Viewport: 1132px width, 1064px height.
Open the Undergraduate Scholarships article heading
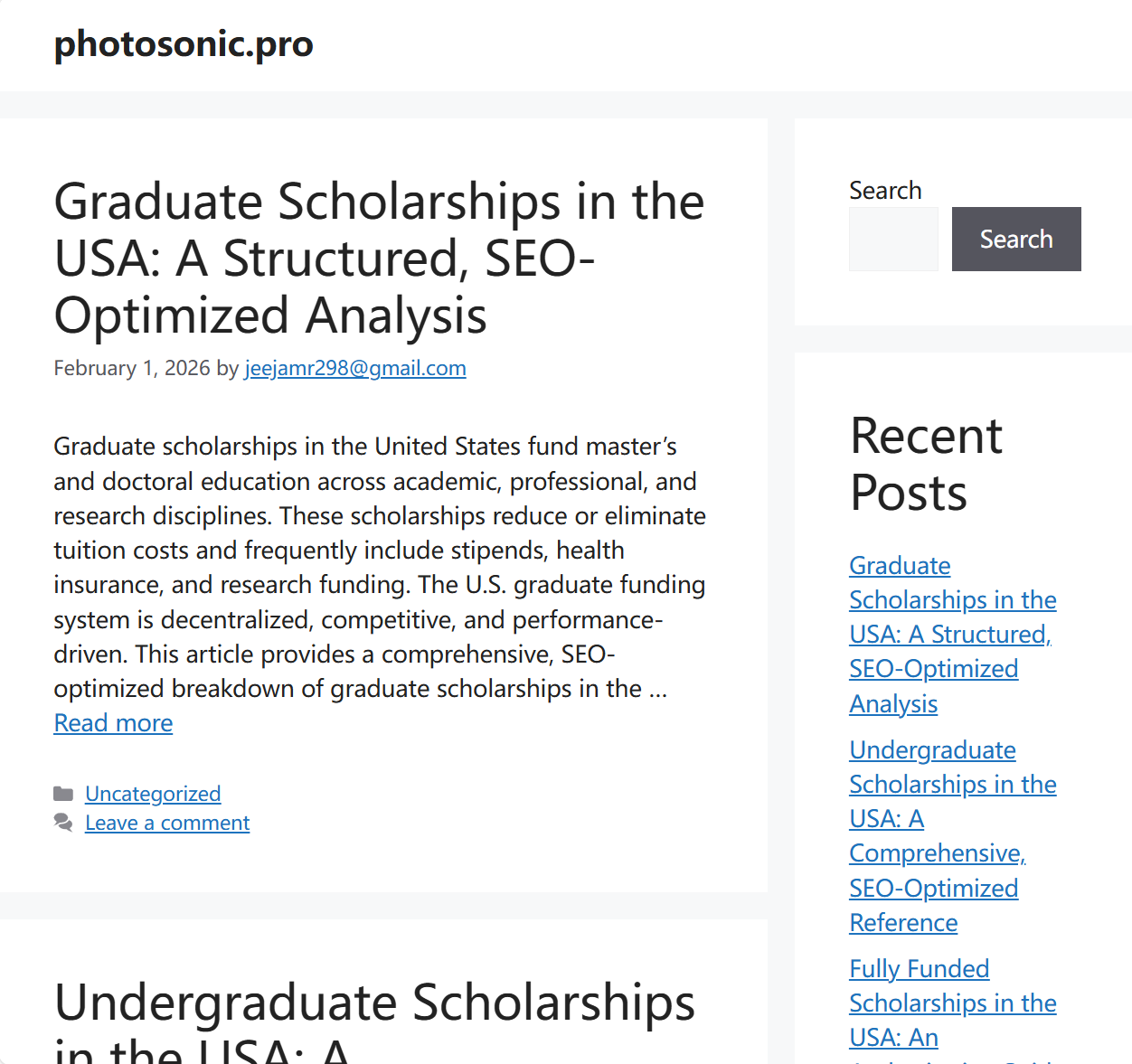coord(374,1003)
